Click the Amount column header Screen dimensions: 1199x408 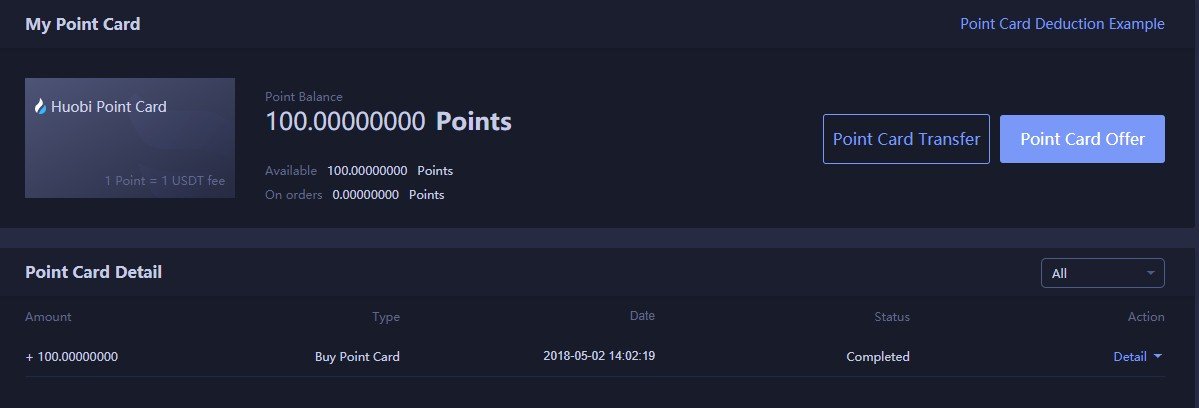click(x=48, y=316)
